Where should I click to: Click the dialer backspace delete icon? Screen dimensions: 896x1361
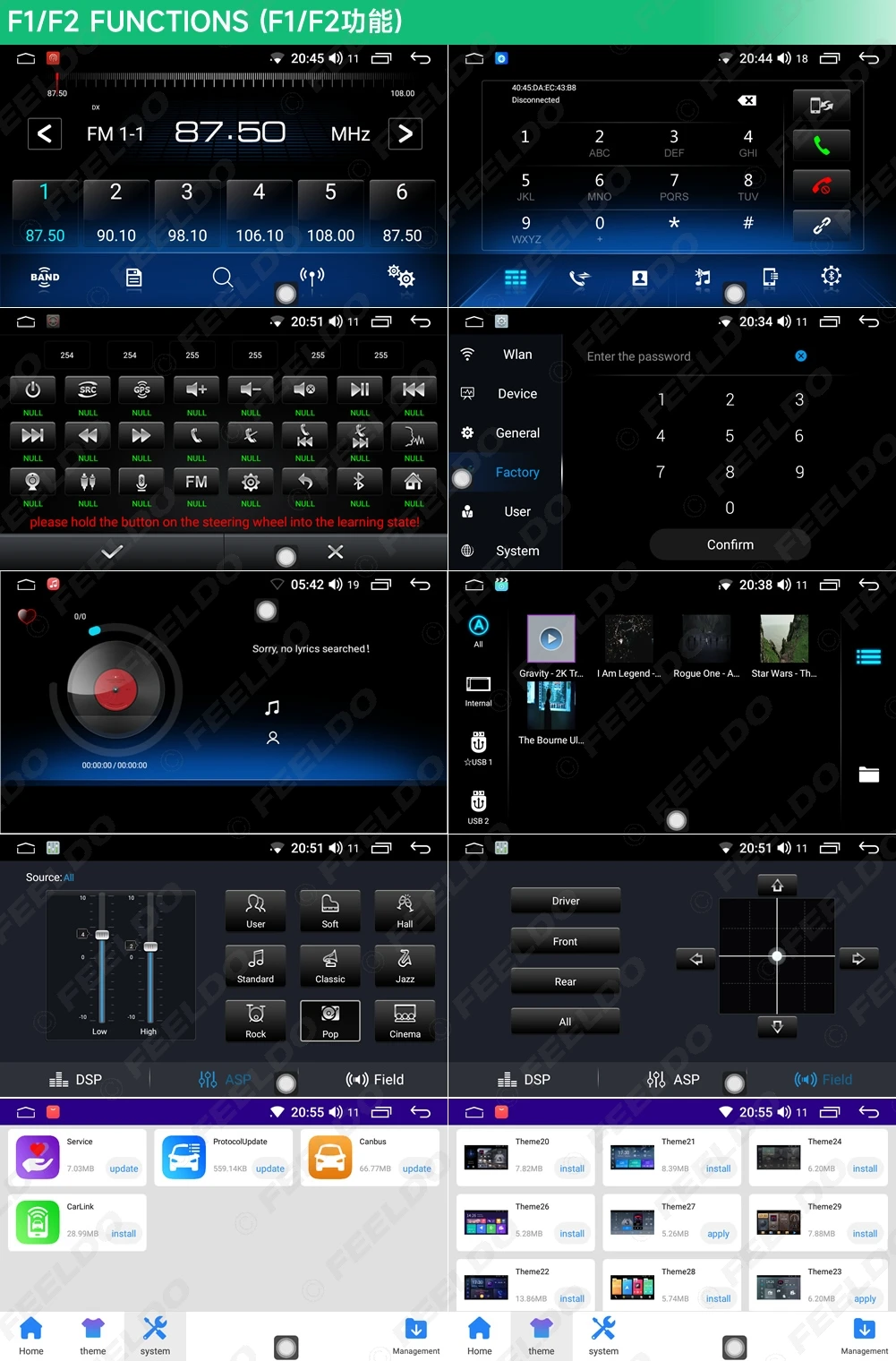pyautogui.click(x=747, y=100)
